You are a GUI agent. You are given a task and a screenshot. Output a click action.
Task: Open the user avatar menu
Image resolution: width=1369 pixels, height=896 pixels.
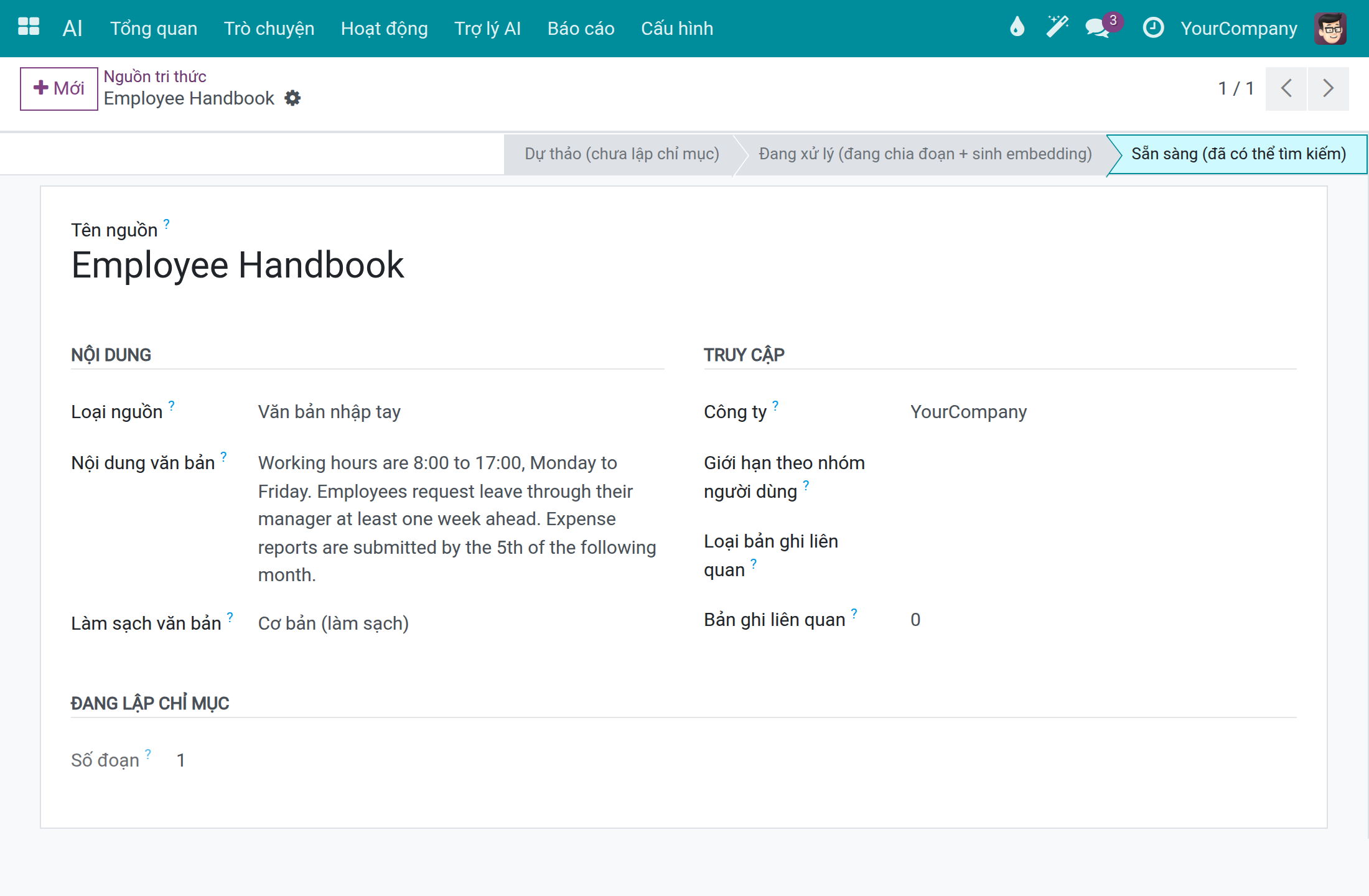coord(1330,29)
